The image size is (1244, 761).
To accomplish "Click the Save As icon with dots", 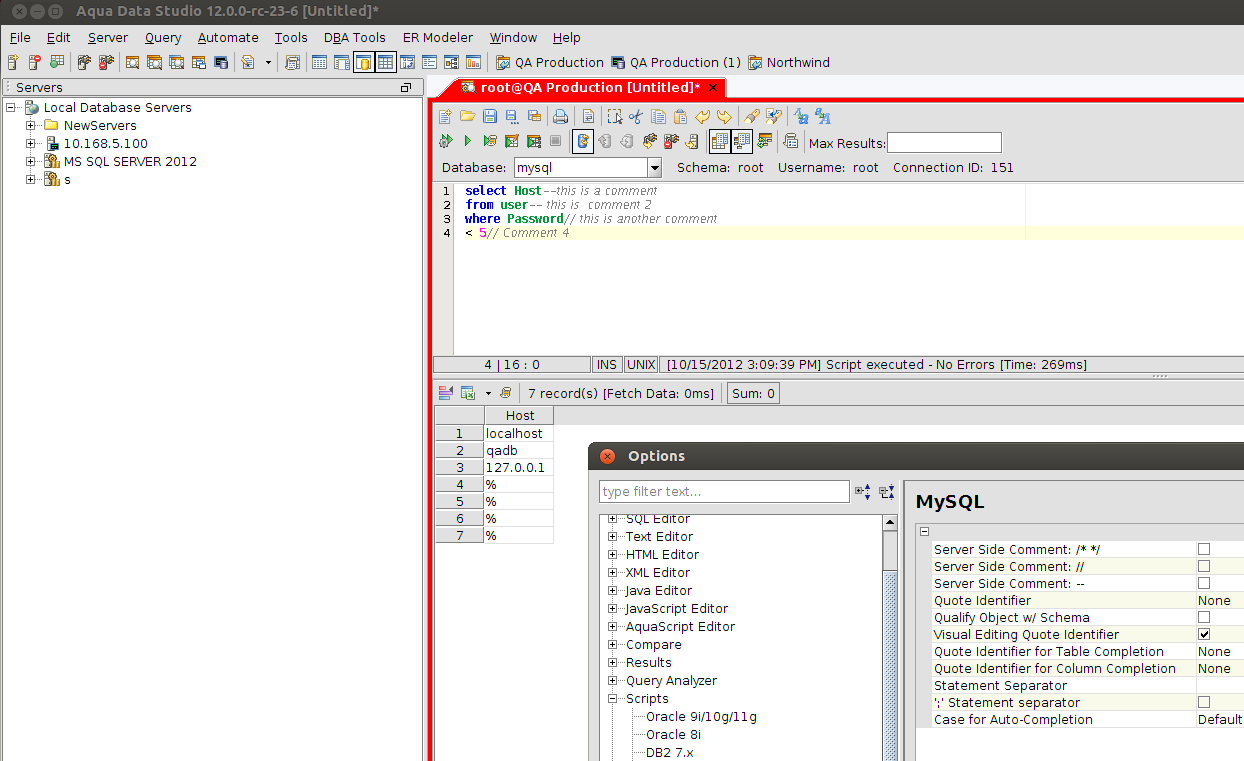I will click(512, 117).
